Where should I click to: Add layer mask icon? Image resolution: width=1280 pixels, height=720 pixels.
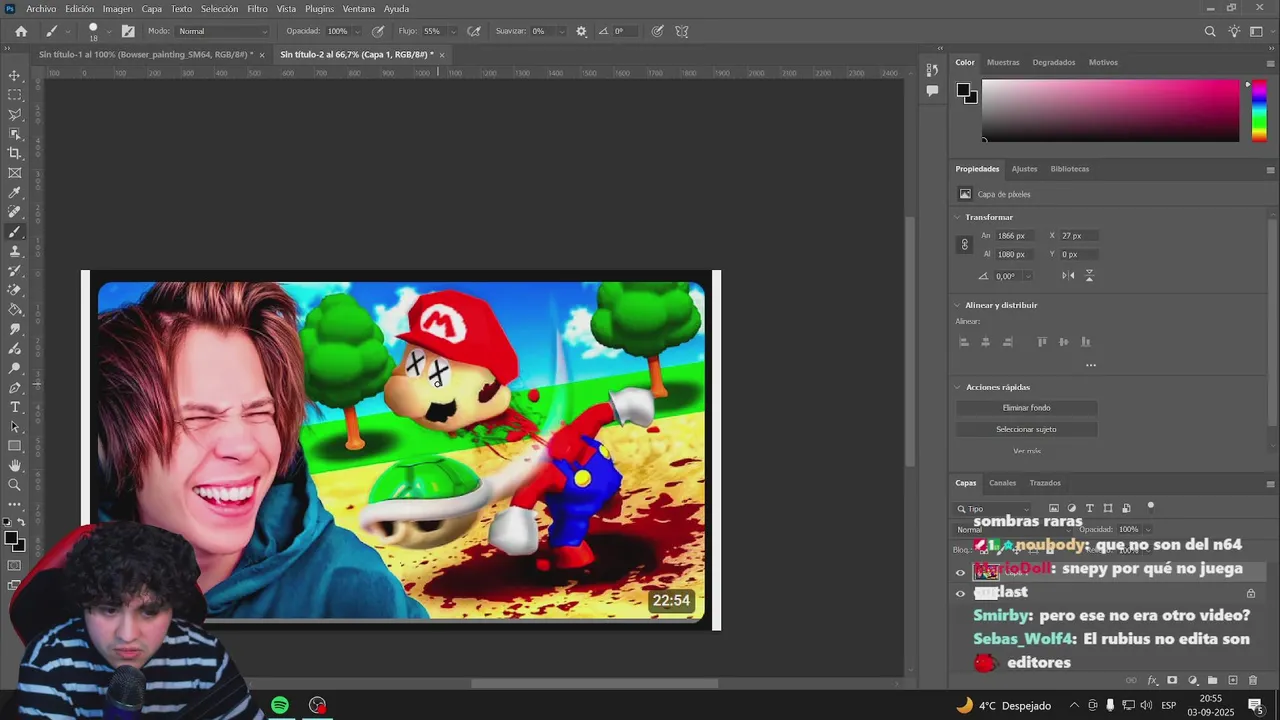coord(1172,680)
